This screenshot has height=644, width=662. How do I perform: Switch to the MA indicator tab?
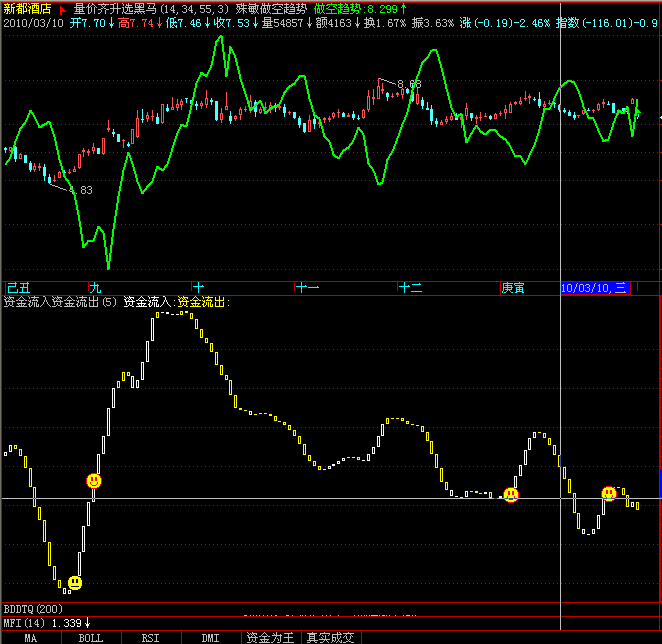click(31, 637)
